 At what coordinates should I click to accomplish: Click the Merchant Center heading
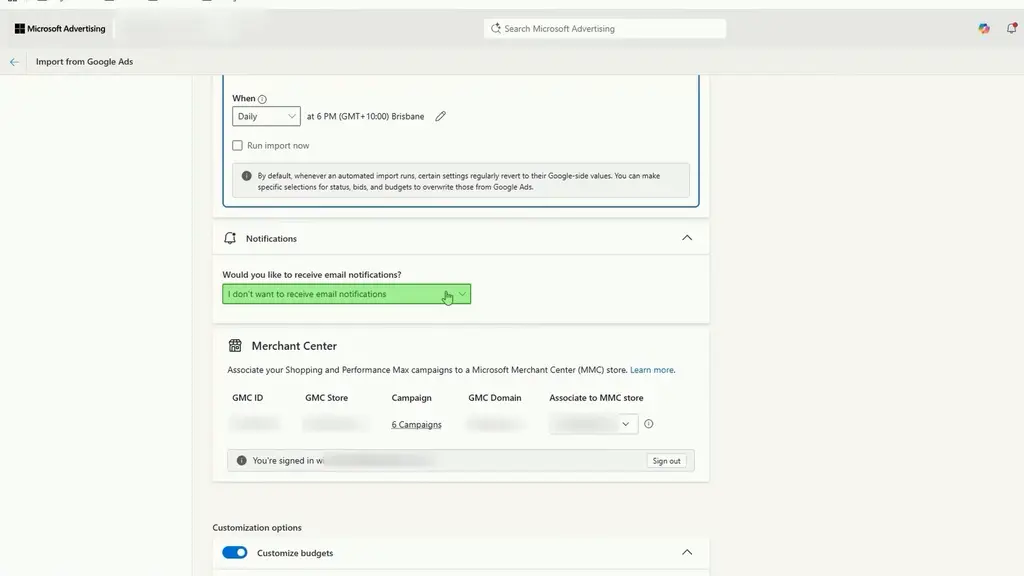[x=294, y=346]
